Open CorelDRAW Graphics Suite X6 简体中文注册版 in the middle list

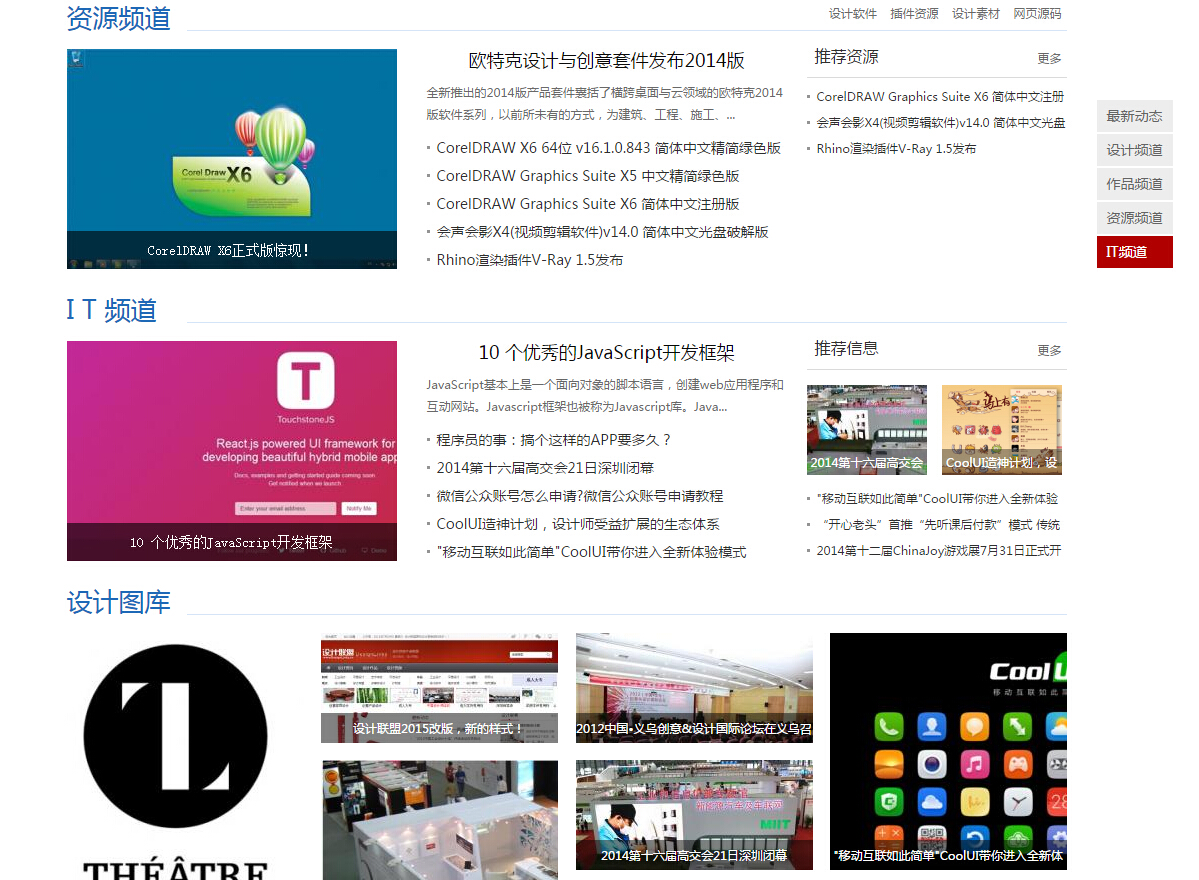pos(587,204)
